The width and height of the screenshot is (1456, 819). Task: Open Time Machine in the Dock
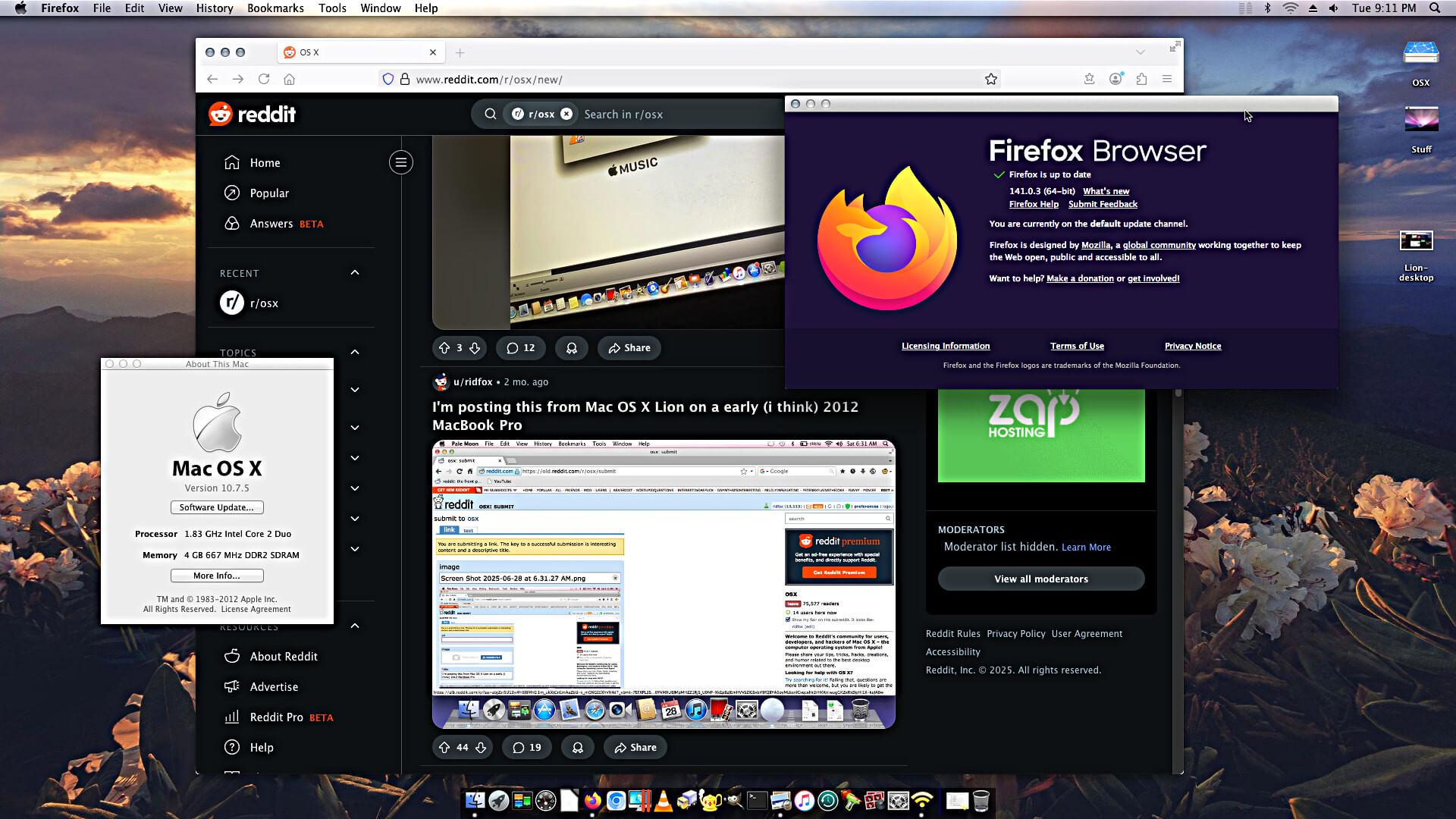[x=827, y=800]
